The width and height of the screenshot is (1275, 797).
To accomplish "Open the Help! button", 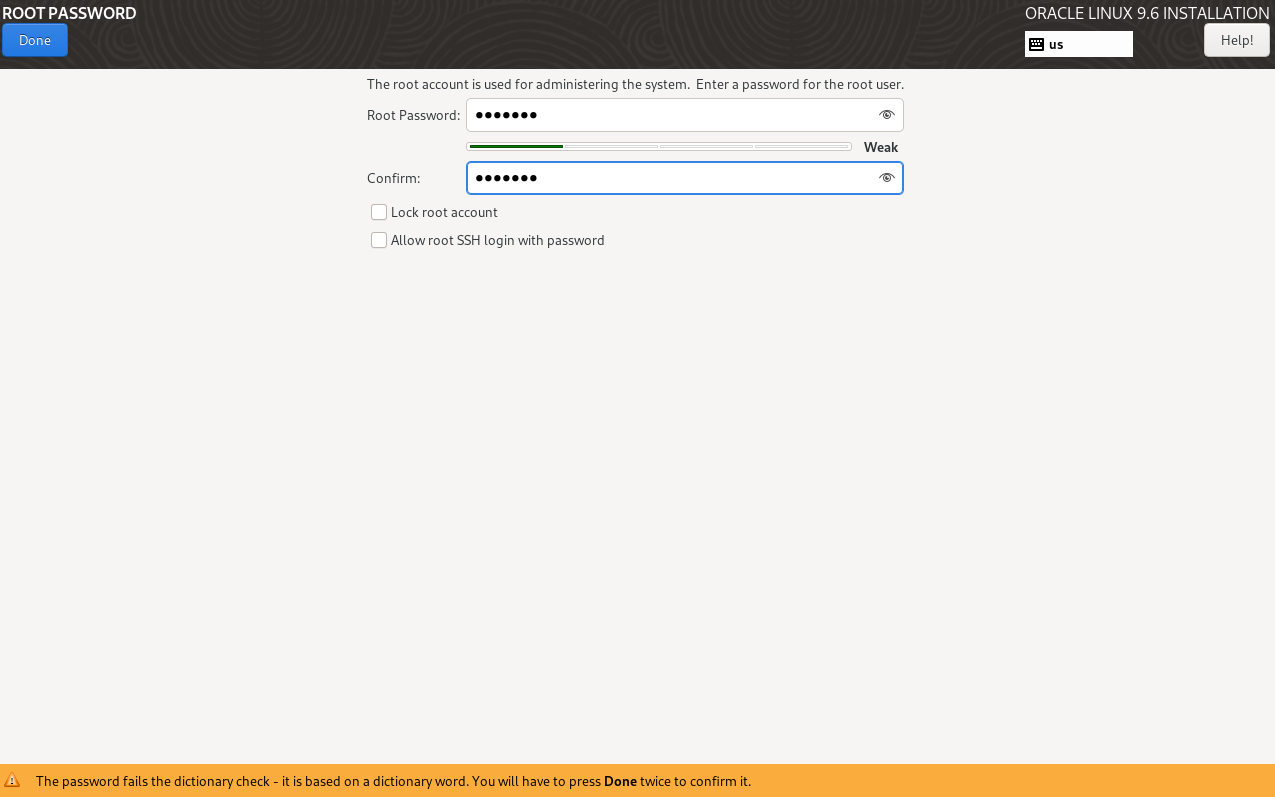I will point(1236,40).
